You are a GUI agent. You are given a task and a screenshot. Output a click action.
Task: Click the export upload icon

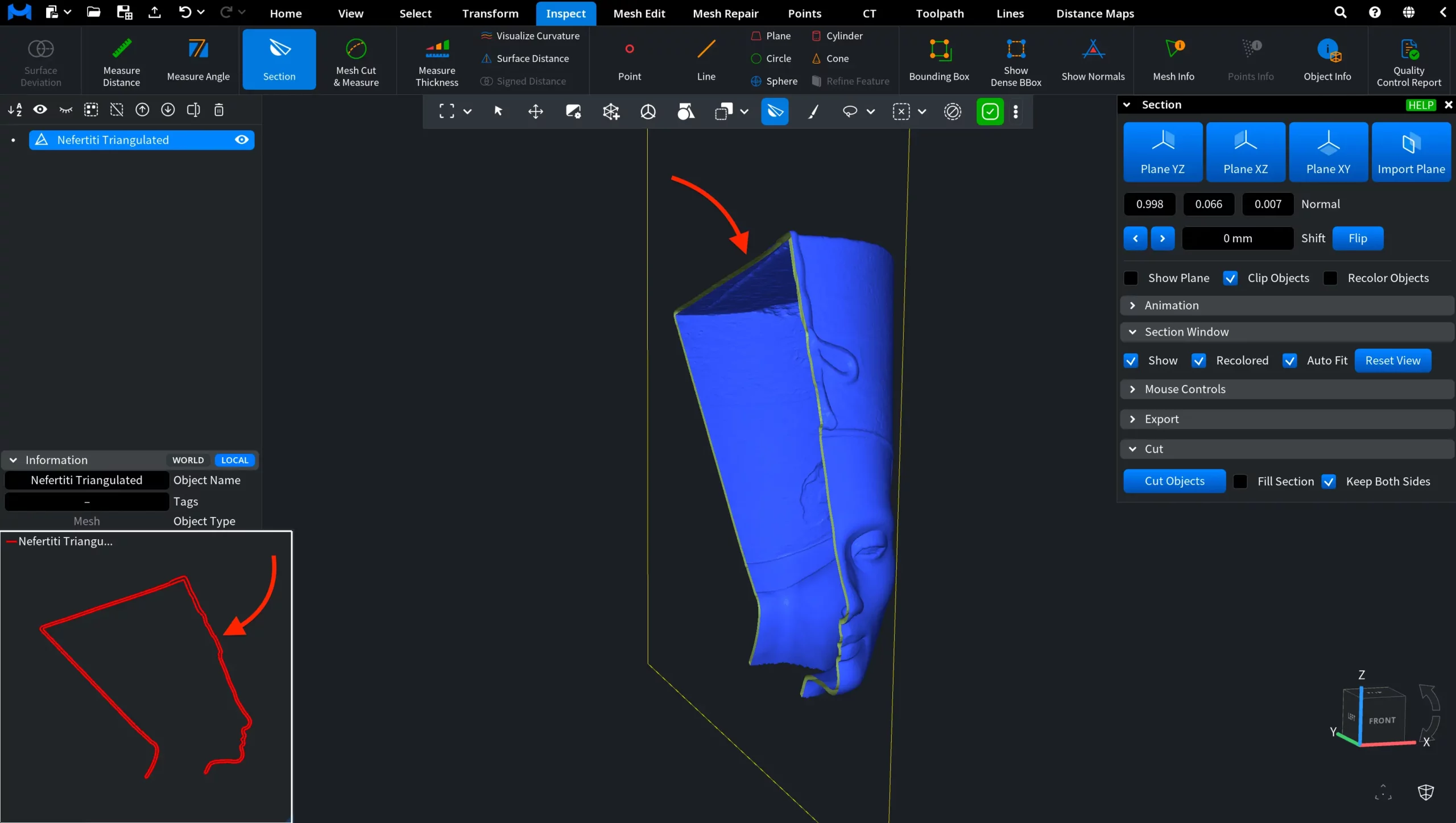pos(154,13)
